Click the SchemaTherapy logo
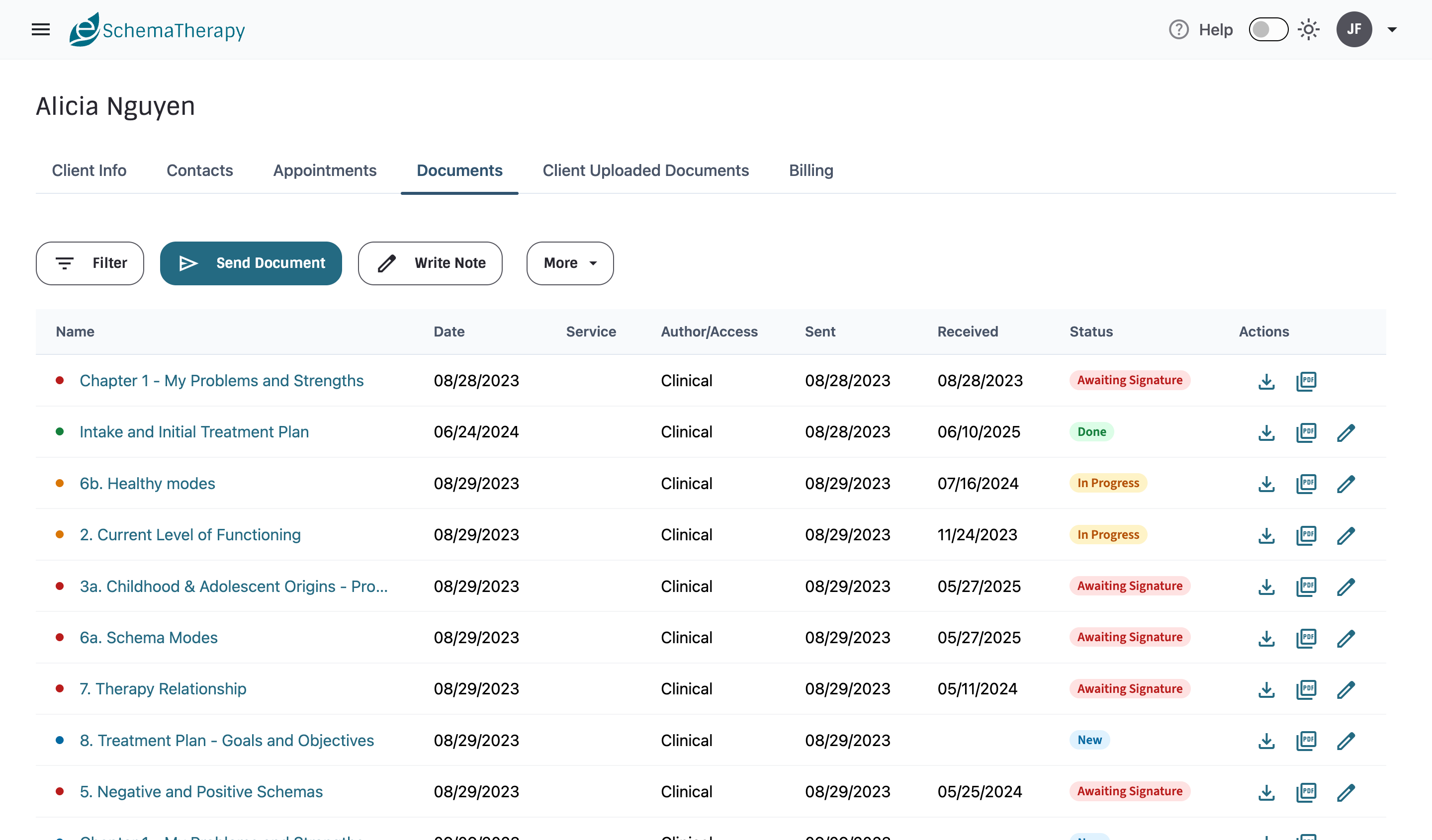This screenshot has height=840, width=1432. (157, 29)
